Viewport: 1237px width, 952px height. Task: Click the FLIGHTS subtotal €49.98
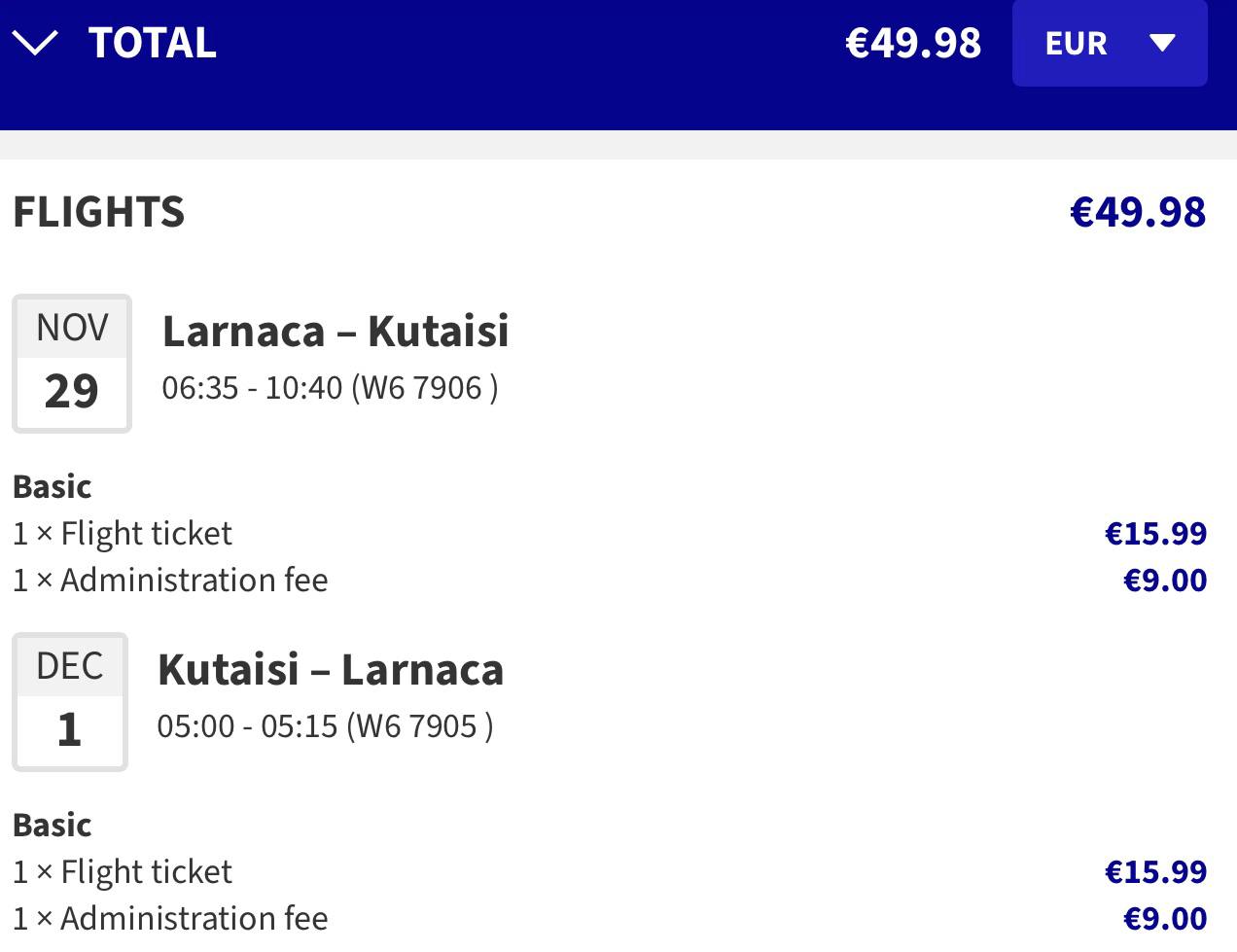1138,212
